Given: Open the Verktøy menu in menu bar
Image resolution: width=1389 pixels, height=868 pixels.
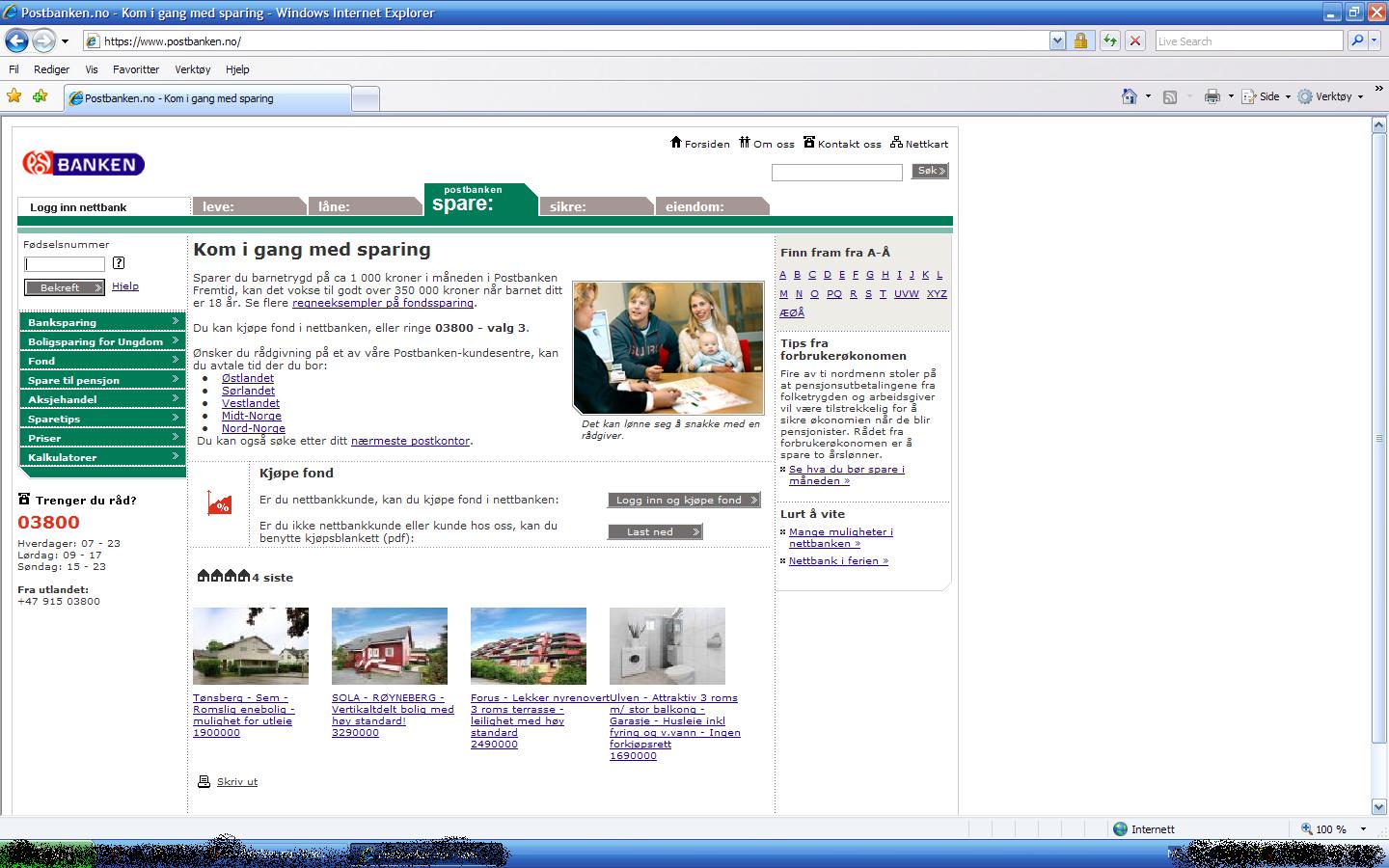Looking at the screenshot, I should pyautogui.click(x=193, y=69).
